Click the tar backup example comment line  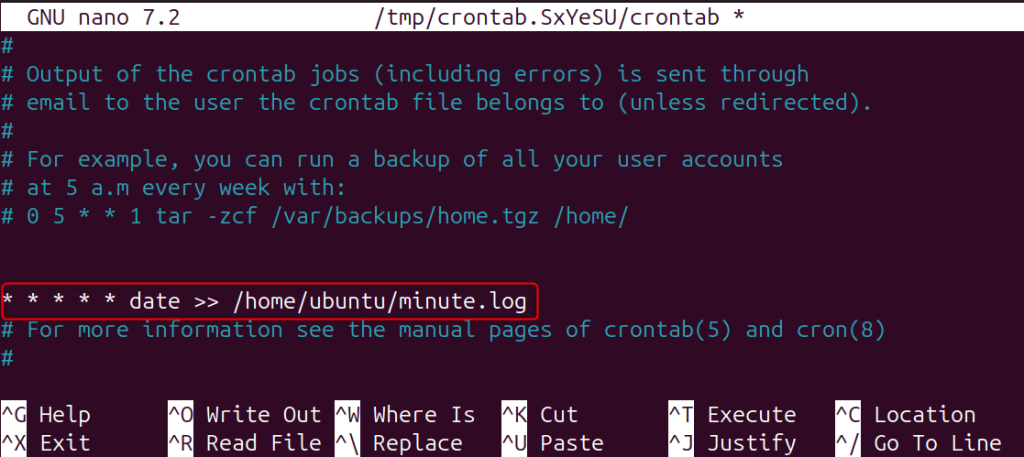point(314,216)
